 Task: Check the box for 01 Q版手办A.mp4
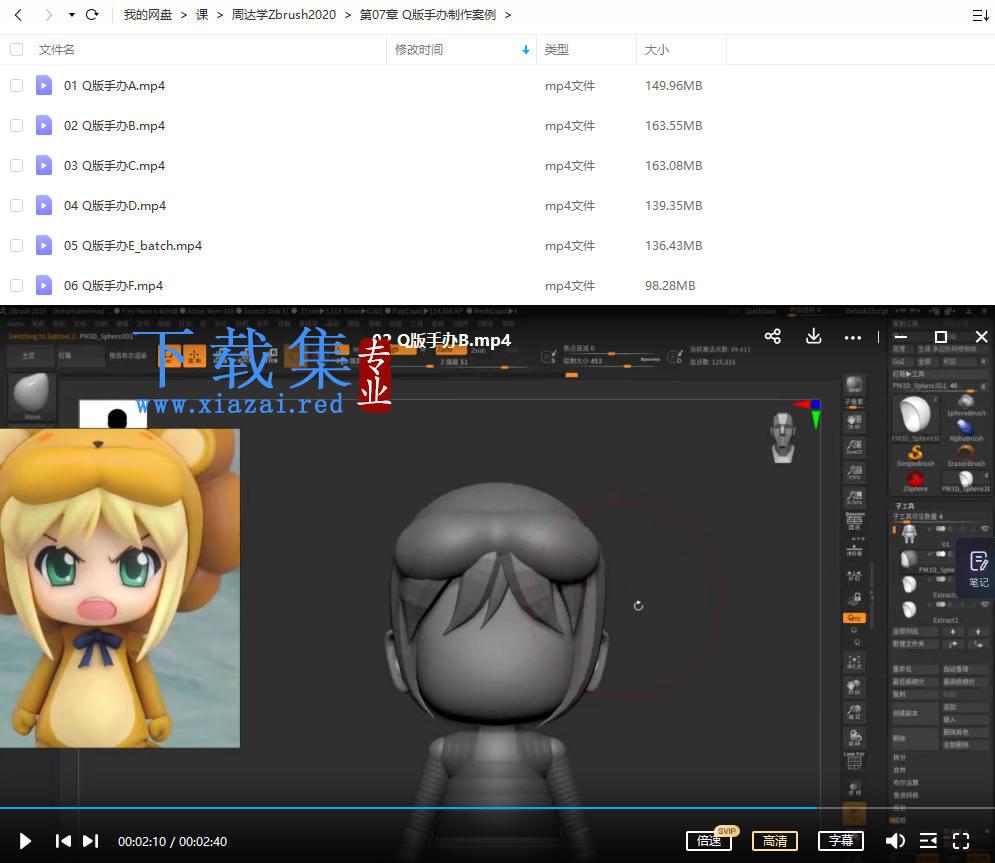click(x=16, y=85)
